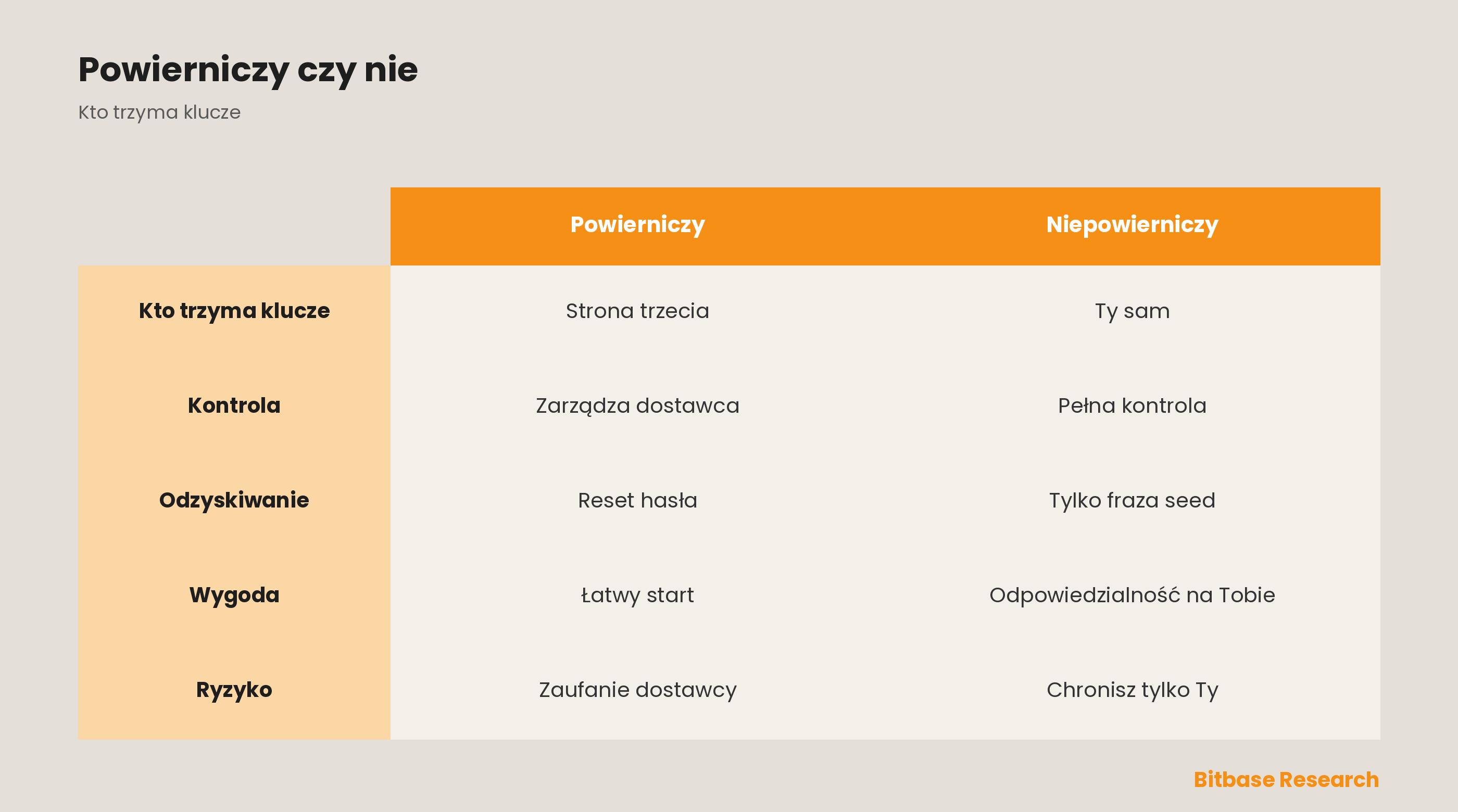Click the slide title "Powierniczy czy nie"
Screen dimensions: 1458x812
pyautogui.click(x=248, y=70)
